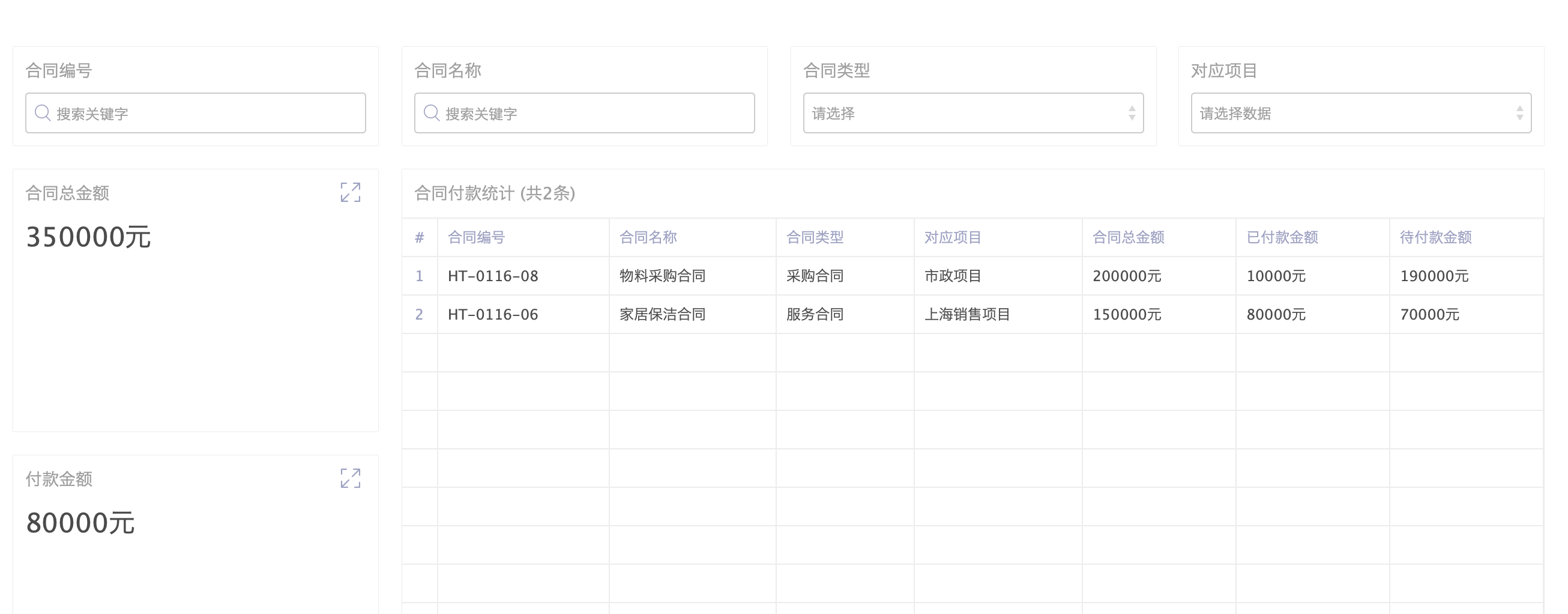
Task: Open the 对应项目 请选择数据 dropdown
Action: [x=1361, y=113]
